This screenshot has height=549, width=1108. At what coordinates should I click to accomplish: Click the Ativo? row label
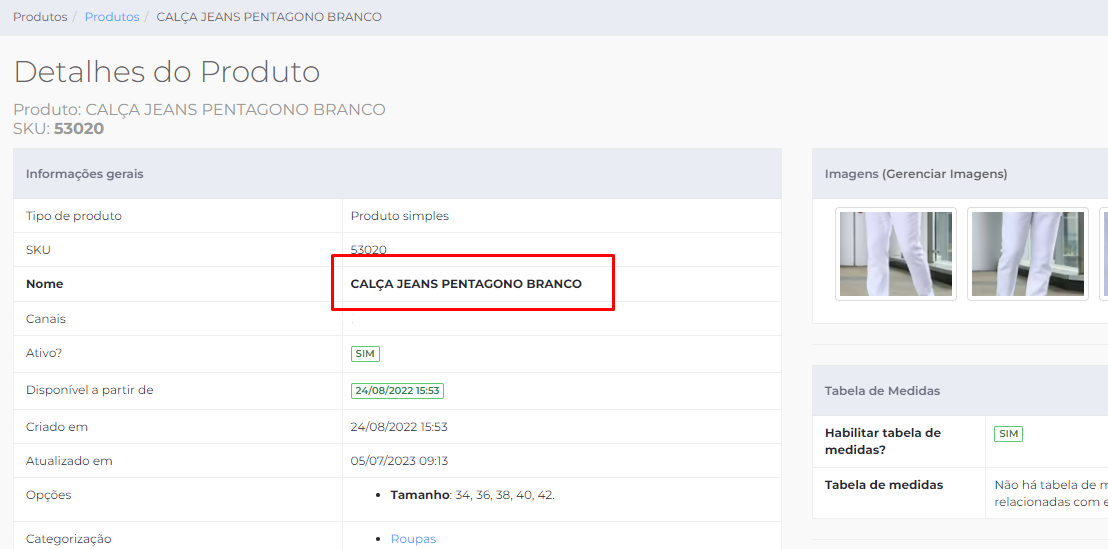(x=44, y=353)
